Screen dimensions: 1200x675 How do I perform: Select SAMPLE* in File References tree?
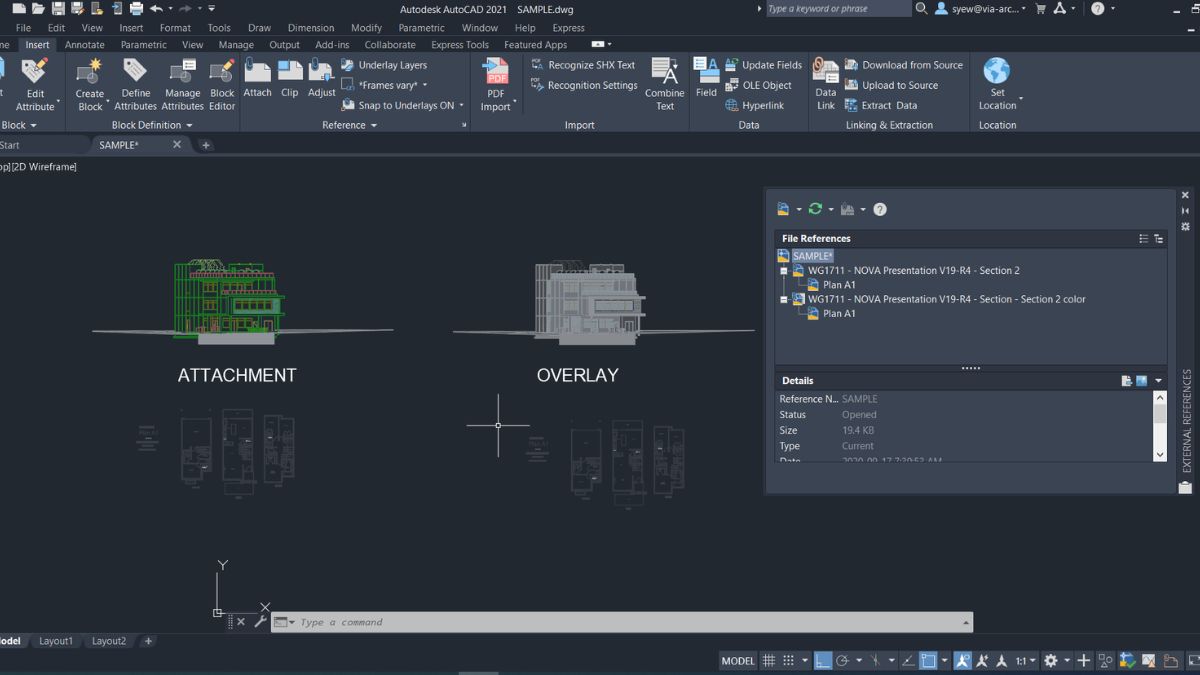(812, 257)
